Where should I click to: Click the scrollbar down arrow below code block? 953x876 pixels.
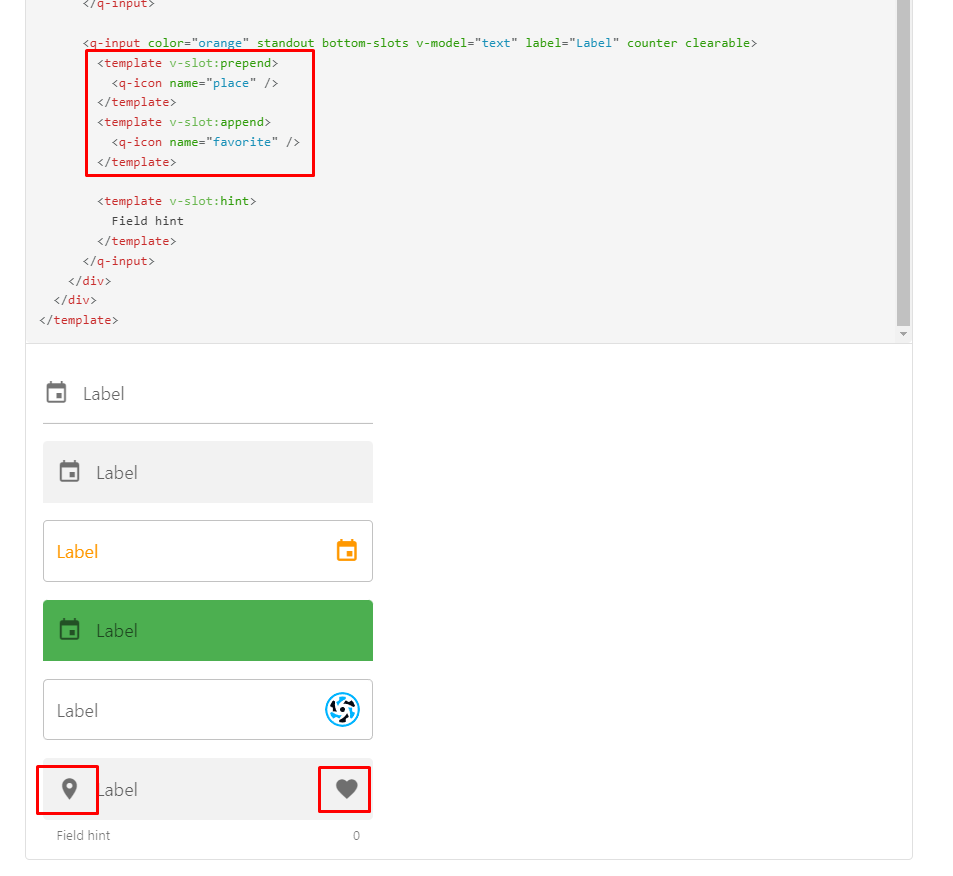[903, 331]
